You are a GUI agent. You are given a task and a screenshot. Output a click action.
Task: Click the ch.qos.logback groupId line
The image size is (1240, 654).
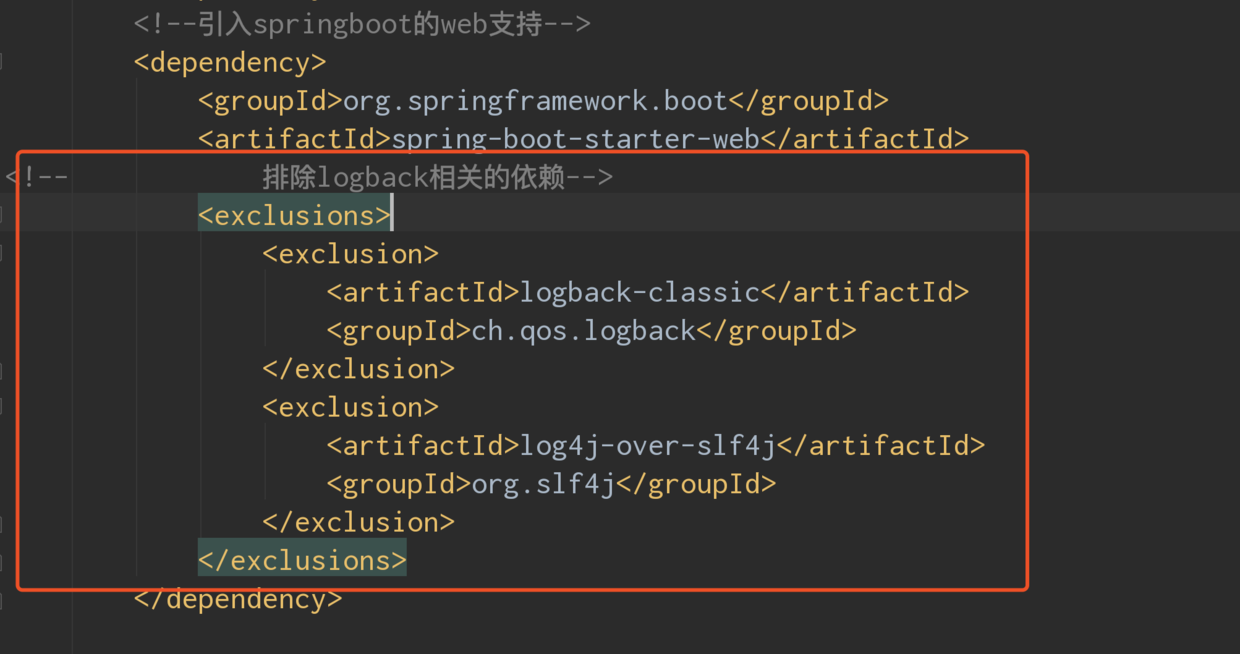[x=591, y=331]
